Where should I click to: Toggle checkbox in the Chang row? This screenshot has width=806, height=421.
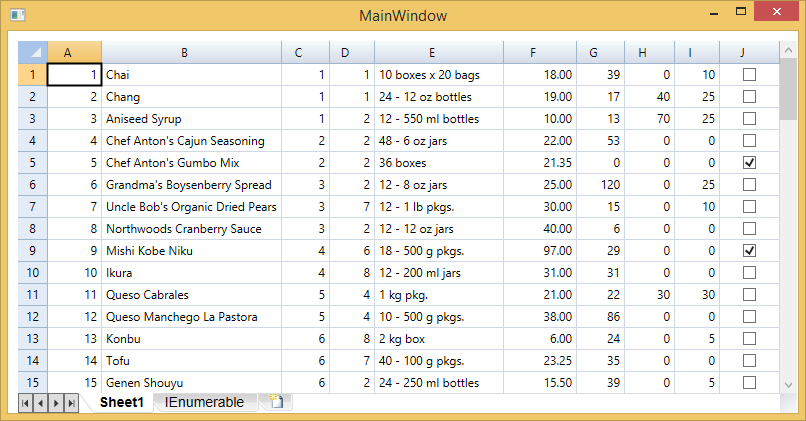pos(749,97)
